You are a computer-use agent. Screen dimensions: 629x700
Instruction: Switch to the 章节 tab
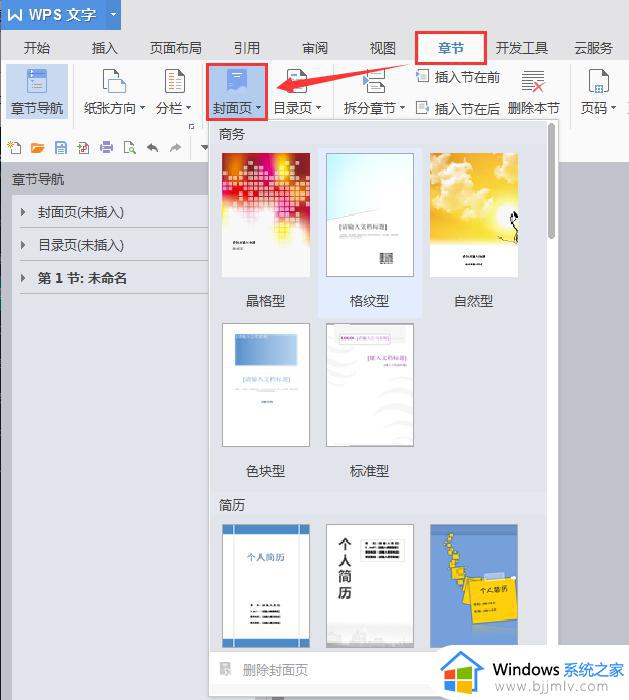pyautogui.click(x=451, y=48)
